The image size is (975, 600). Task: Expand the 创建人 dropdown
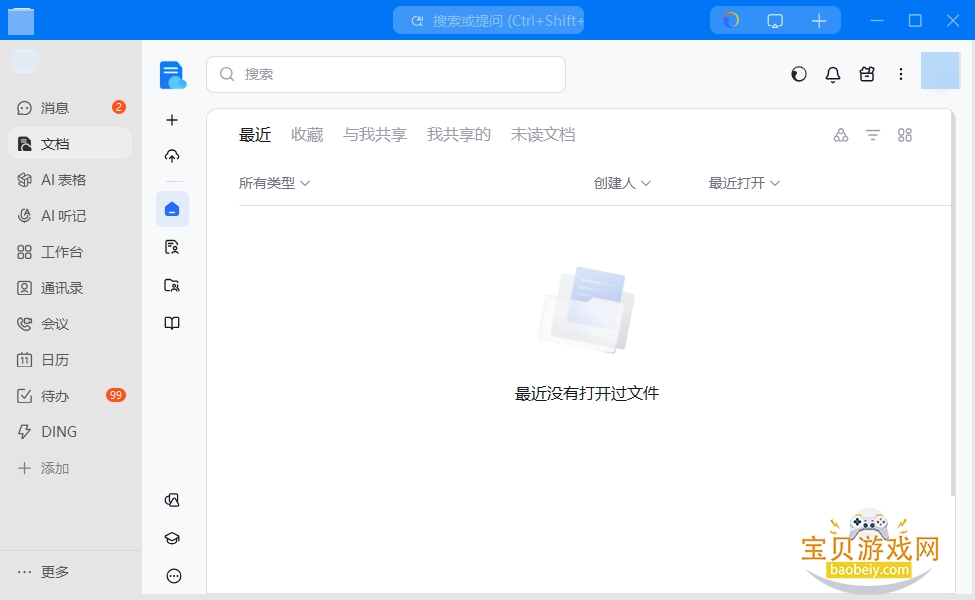pyautogui.click(x=622, y=183)
